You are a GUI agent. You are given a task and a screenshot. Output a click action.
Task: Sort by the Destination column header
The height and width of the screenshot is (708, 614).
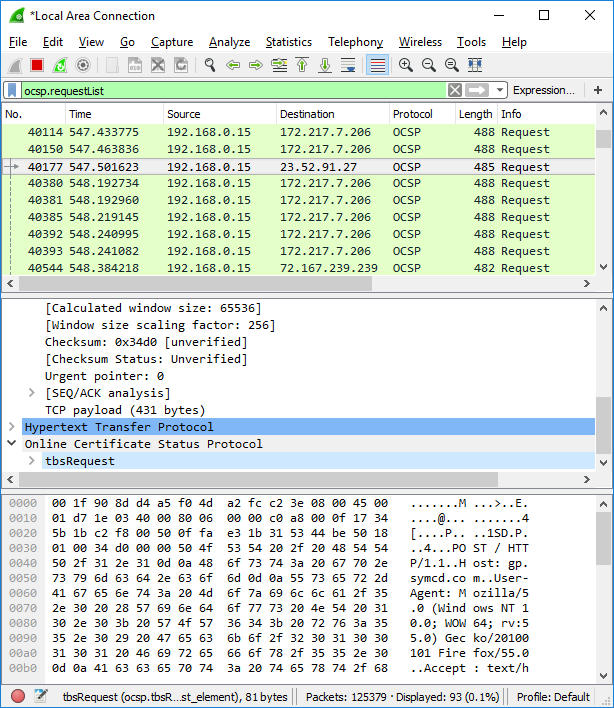[333, 114]
